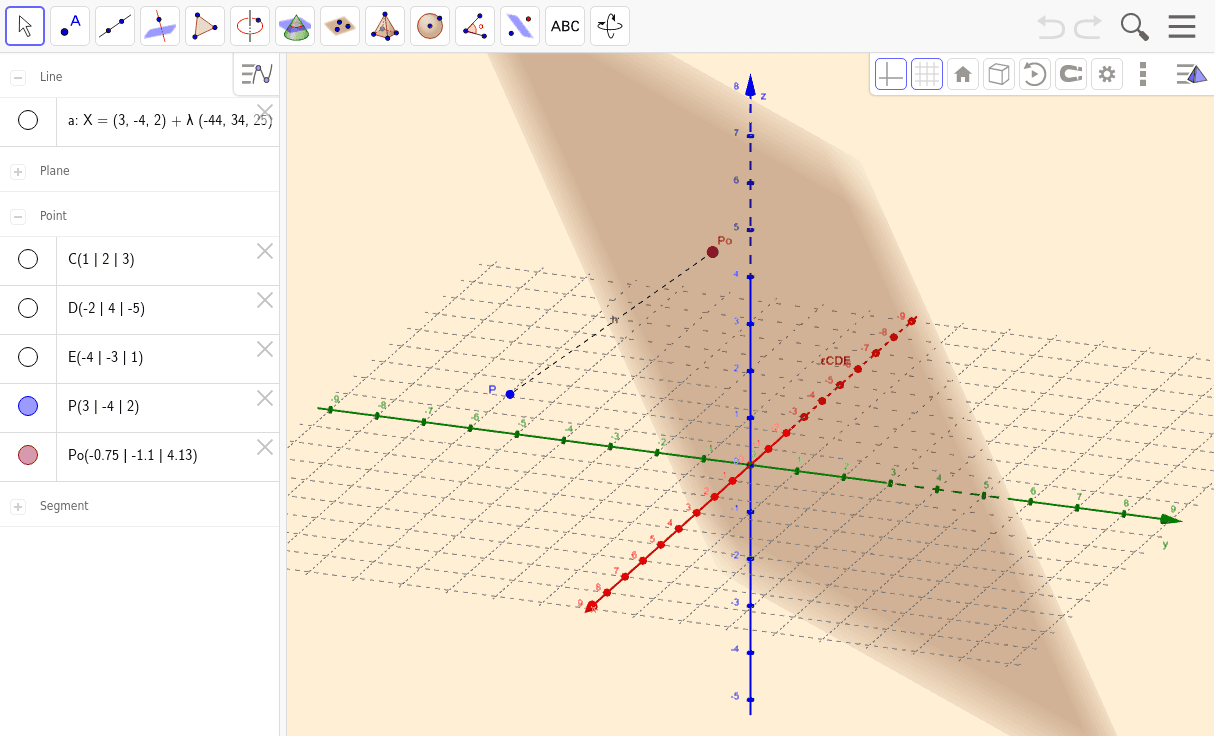
Task: Select the Pyramid tool
Action: pyautogui.click(x=385, y=26)
